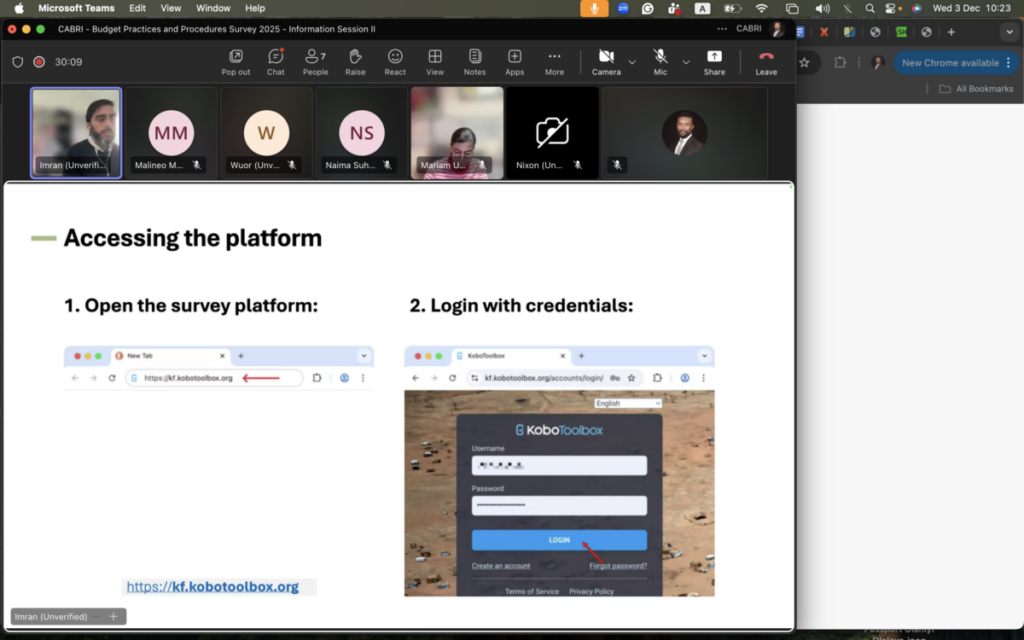Open the Window menu
Viewport: 1024px width, 640px height.
(213, 8)
